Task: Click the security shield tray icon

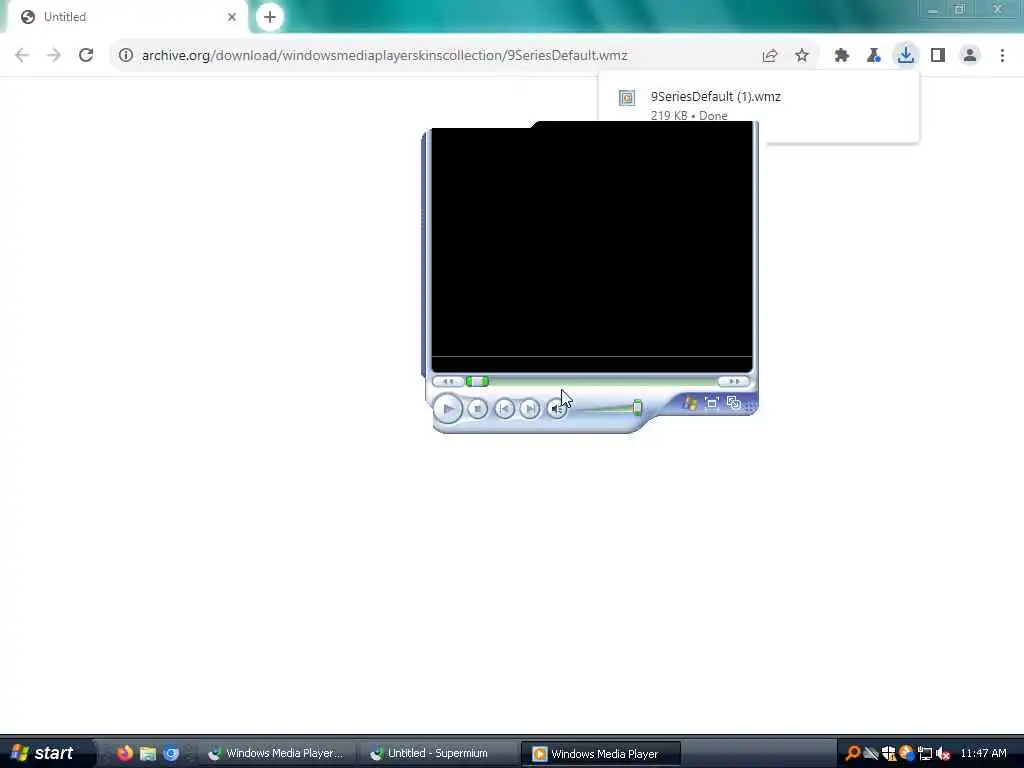Action: point(888,754)
